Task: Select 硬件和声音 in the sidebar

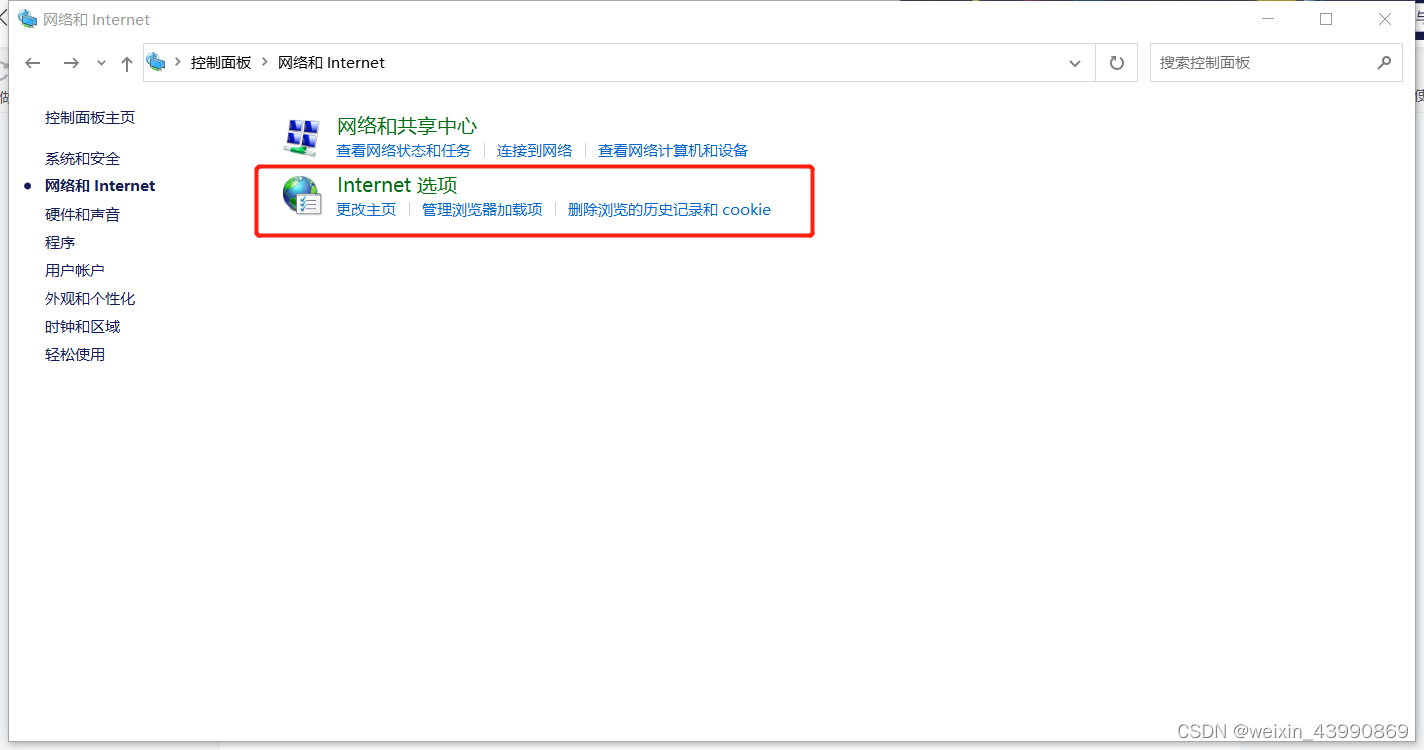Action: click(83, 214)
